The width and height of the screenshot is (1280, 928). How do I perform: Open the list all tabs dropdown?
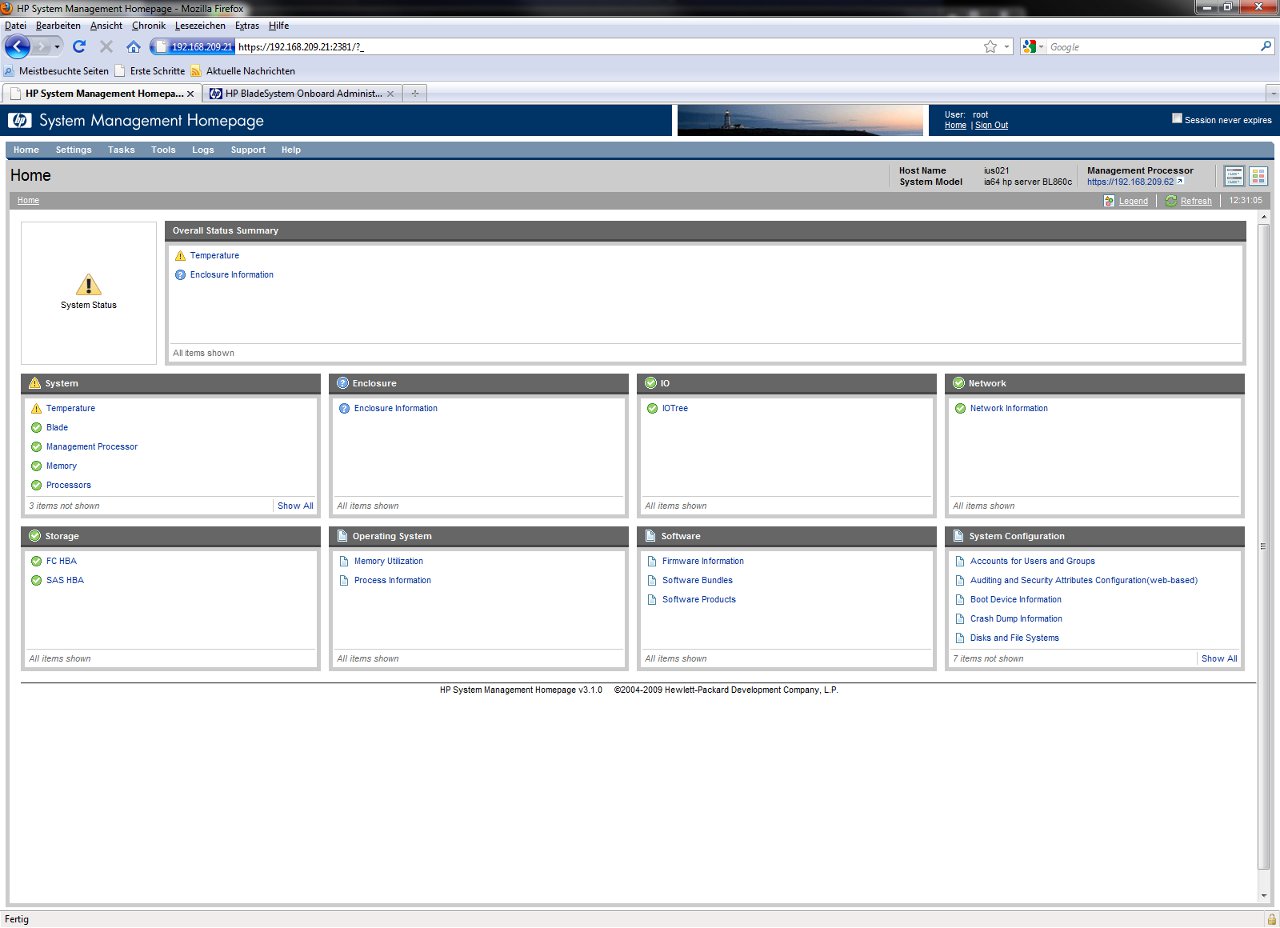coord(1272,93)
